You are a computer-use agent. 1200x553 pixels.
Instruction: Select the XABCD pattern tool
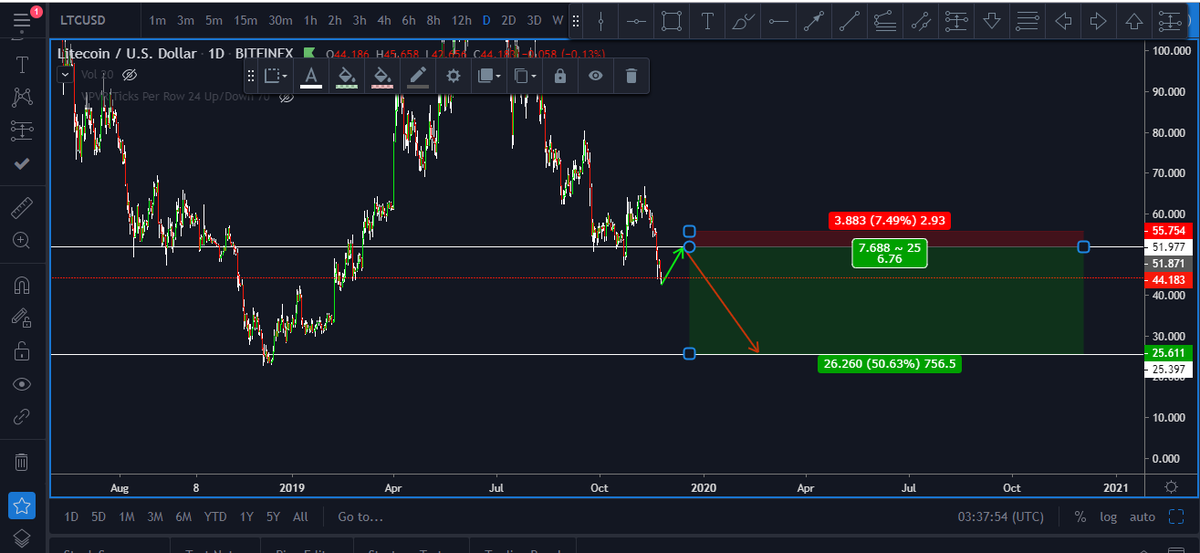pos(22,97)
